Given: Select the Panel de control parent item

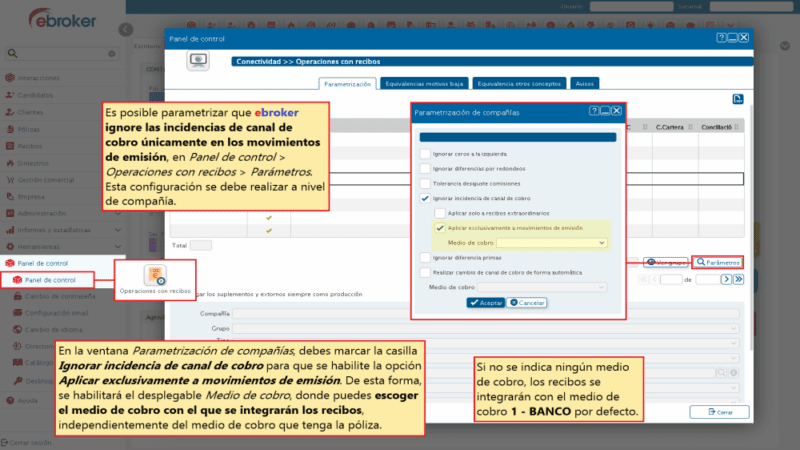Looking at the screenshot, I should pos(42,263).
